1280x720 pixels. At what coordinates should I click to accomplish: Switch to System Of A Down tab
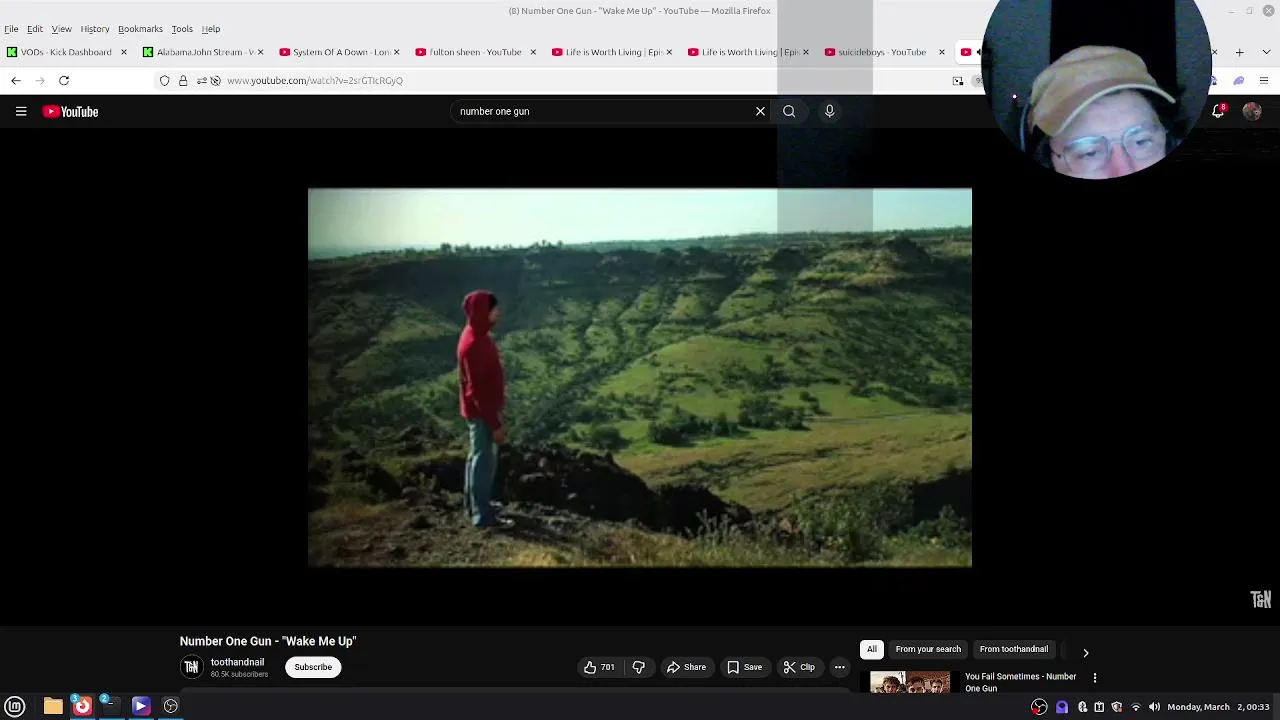tap(339, 52)
